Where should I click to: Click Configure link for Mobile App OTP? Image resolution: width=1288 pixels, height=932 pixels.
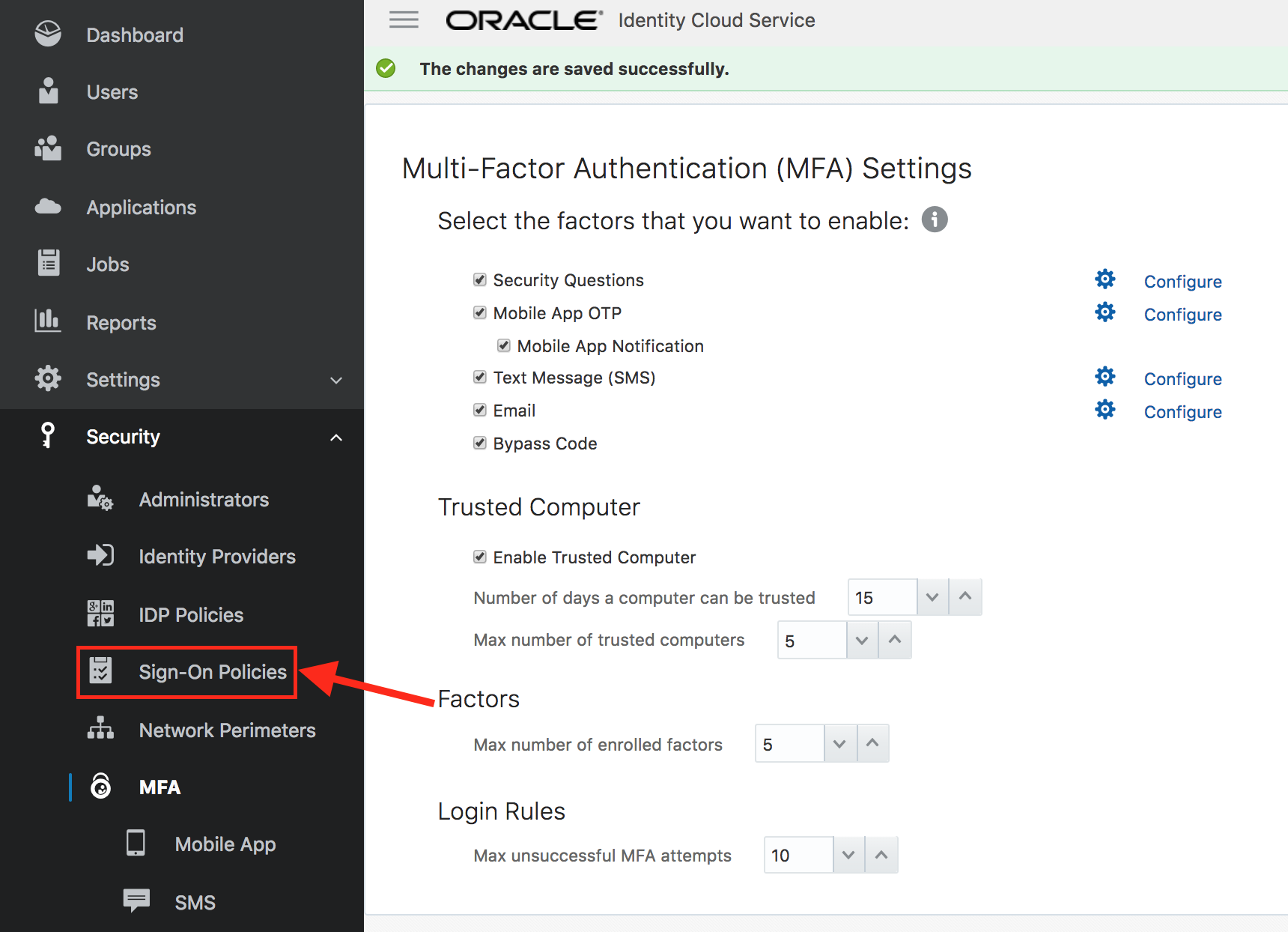1182,315
